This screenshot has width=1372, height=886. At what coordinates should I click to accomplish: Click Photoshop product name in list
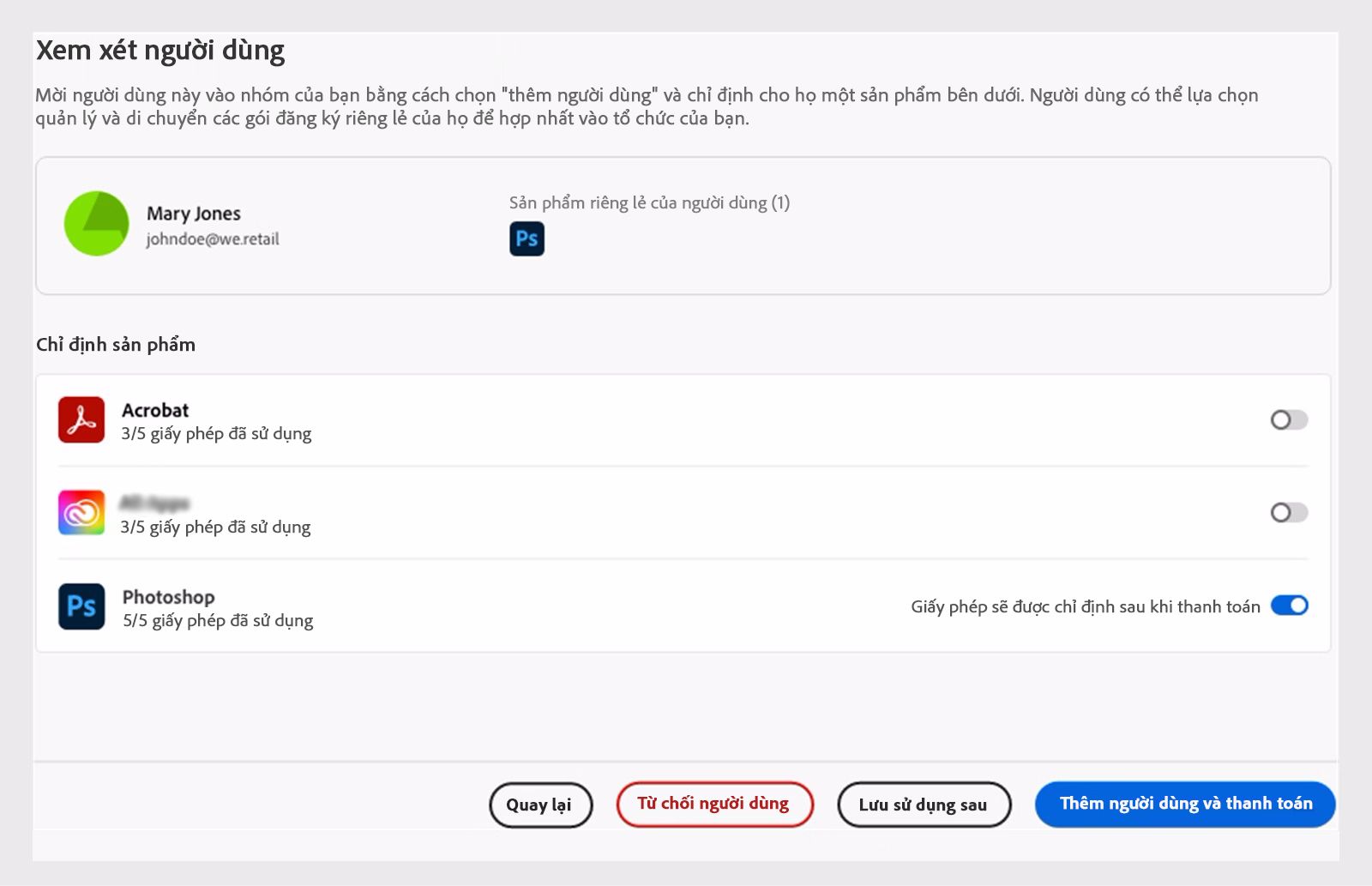169,597
